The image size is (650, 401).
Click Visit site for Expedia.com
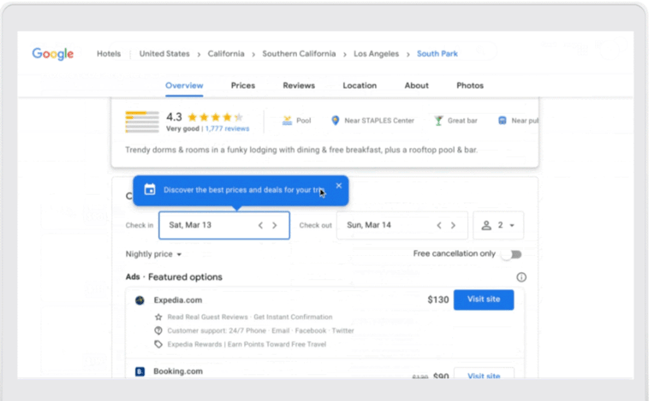point(483,300)
